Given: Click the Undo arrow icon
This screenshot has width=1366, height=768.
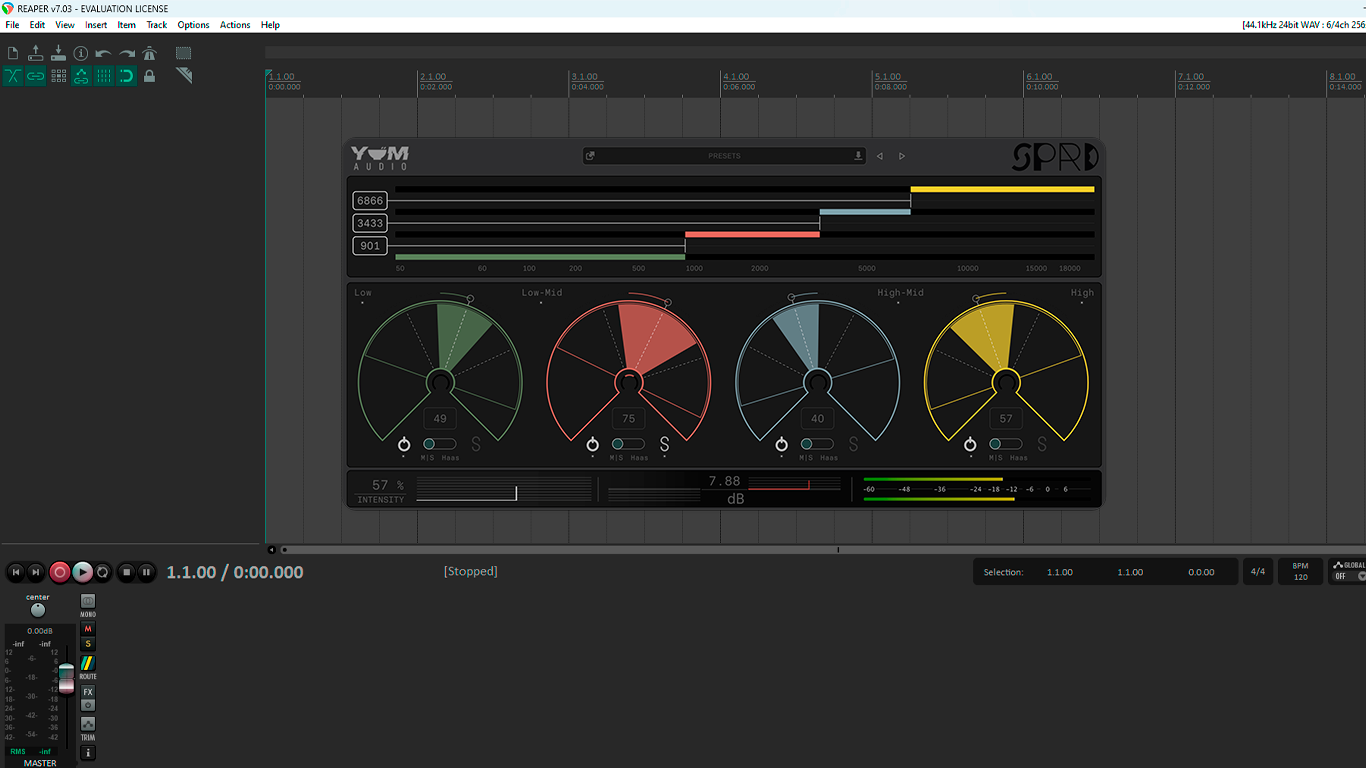Looking at the screenshot, I should pyautogui.click(x=104, y=53).
